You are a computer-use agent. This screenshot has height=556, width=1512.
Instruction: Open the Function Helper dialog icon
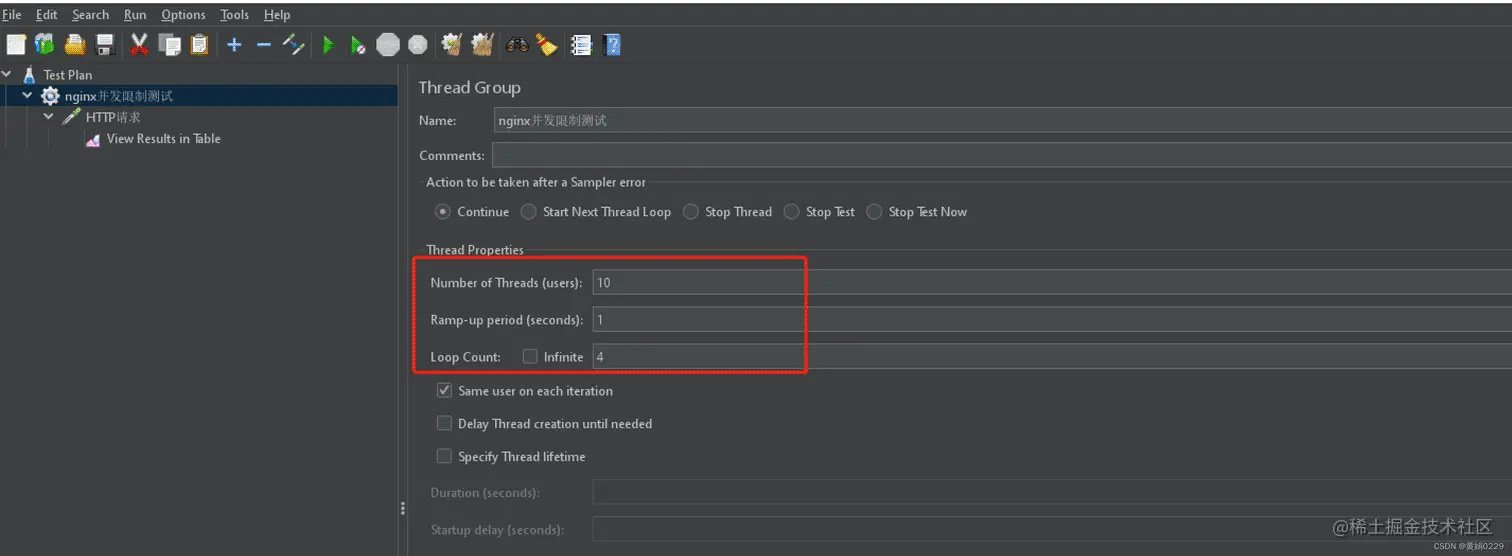click(x=581, y=45)
